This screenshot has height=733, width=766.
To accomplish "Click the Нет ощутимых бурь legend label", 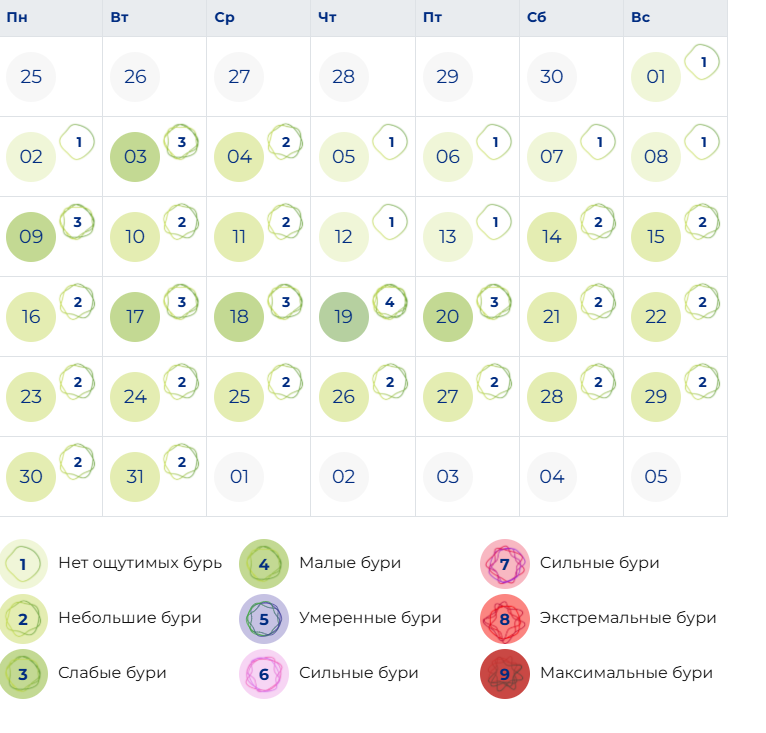I will pos(140,563).
